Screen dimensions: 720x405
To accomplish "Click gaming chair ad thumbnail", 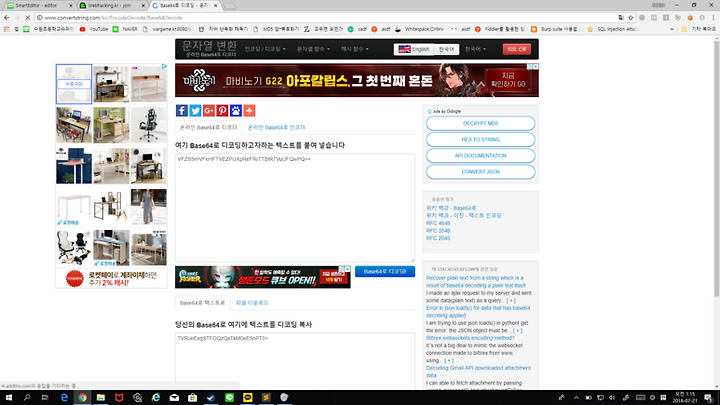I will (149, 125).
